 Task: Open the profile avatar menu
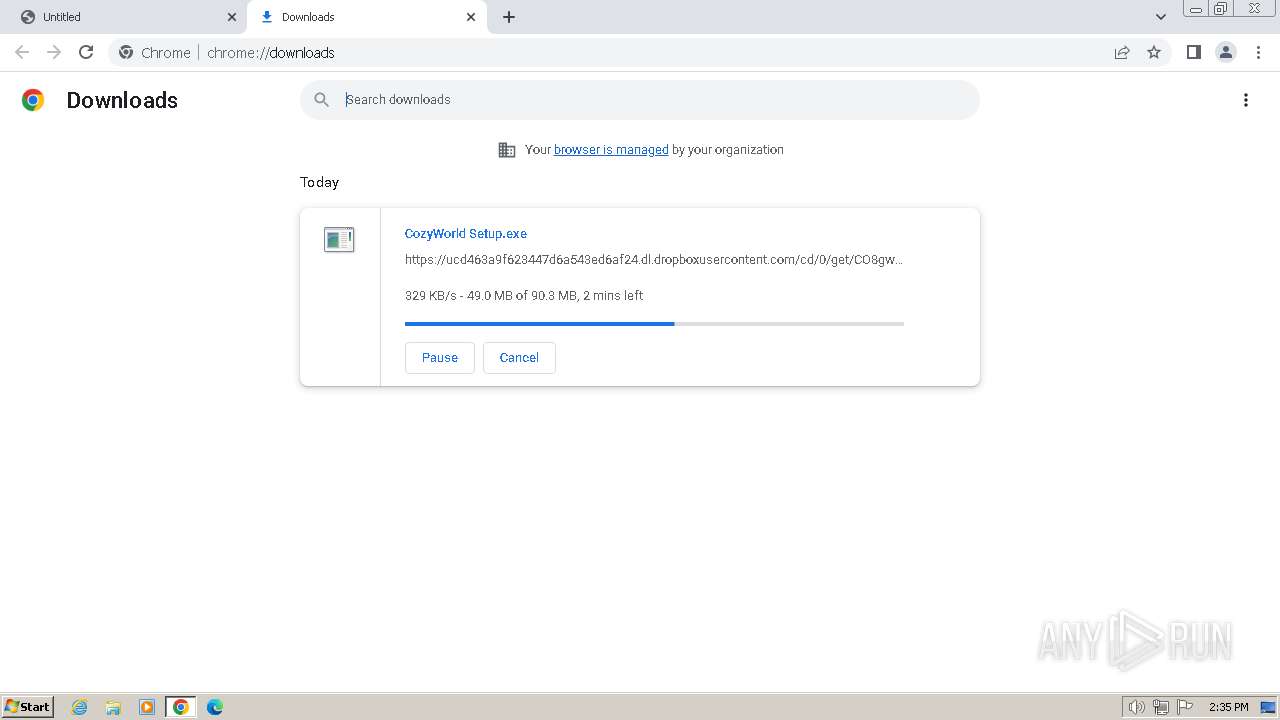coord(1226,52)
